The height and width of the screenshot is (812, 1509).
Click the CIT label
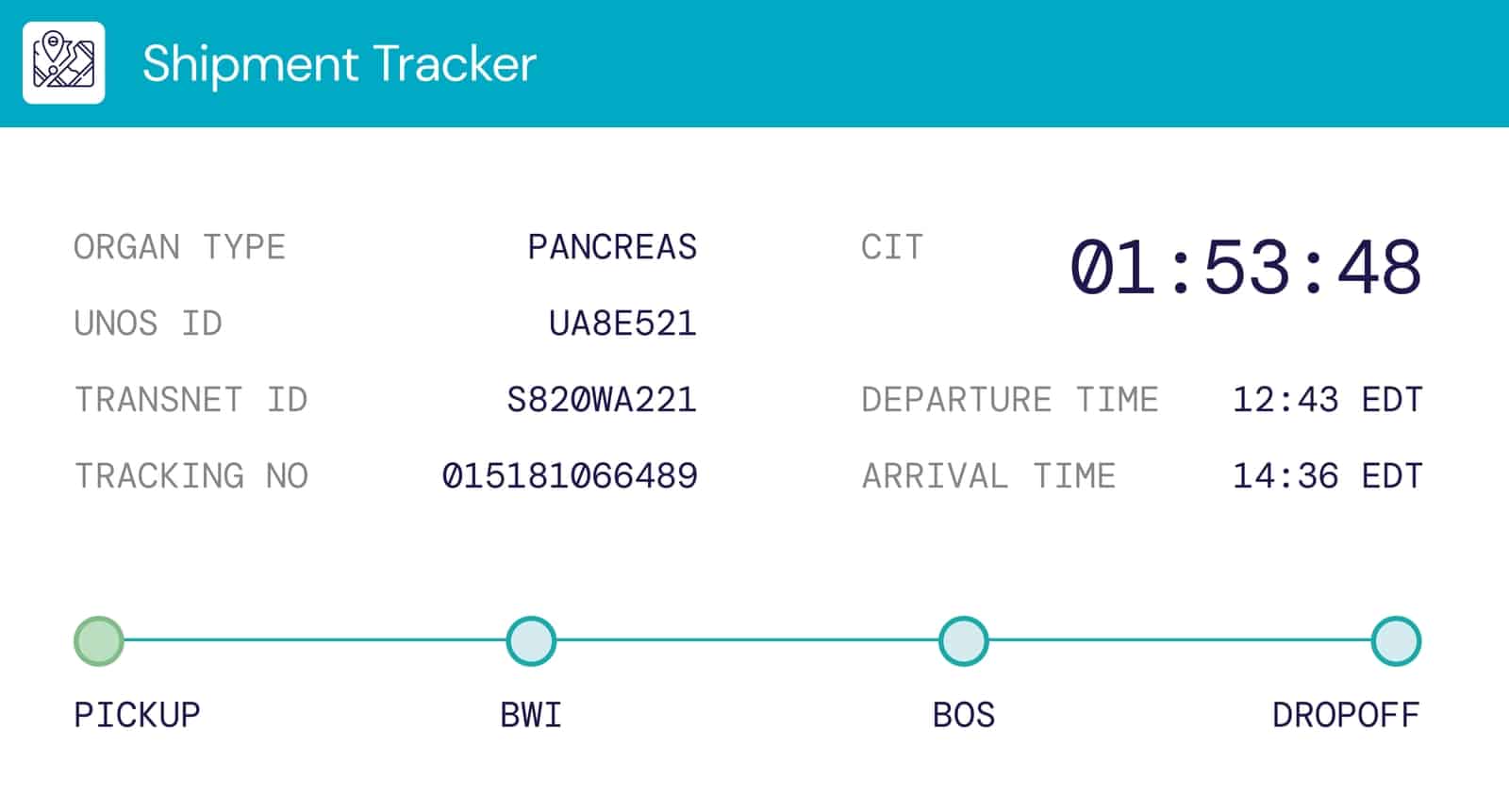pos(892,247)
